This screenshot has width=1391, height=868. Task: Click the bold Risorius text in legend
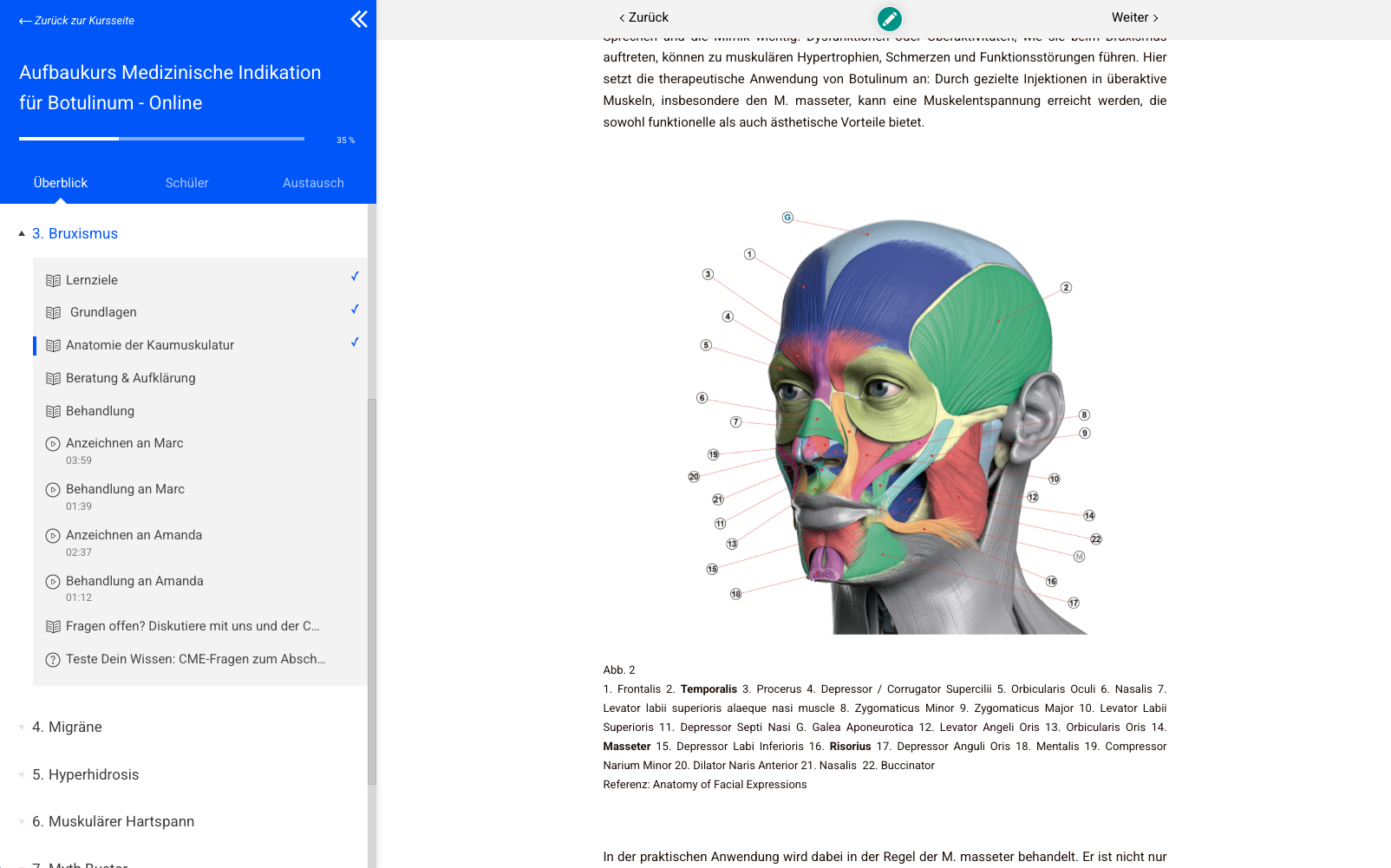coord(850,747)
